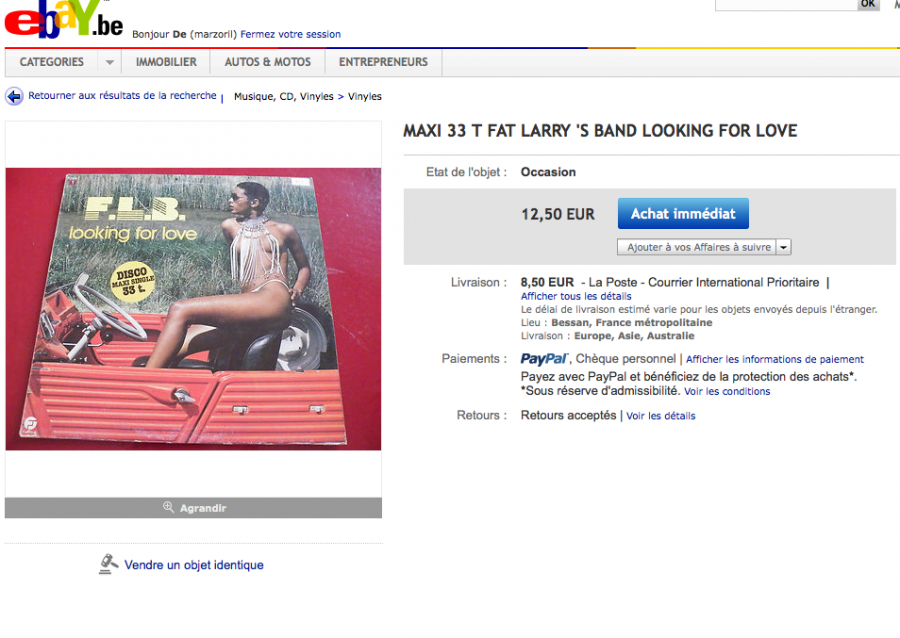The width and height of the screenshot is (900, 638).
Task: Click the Achat immédiat button
Action: [x=683, y=213]
